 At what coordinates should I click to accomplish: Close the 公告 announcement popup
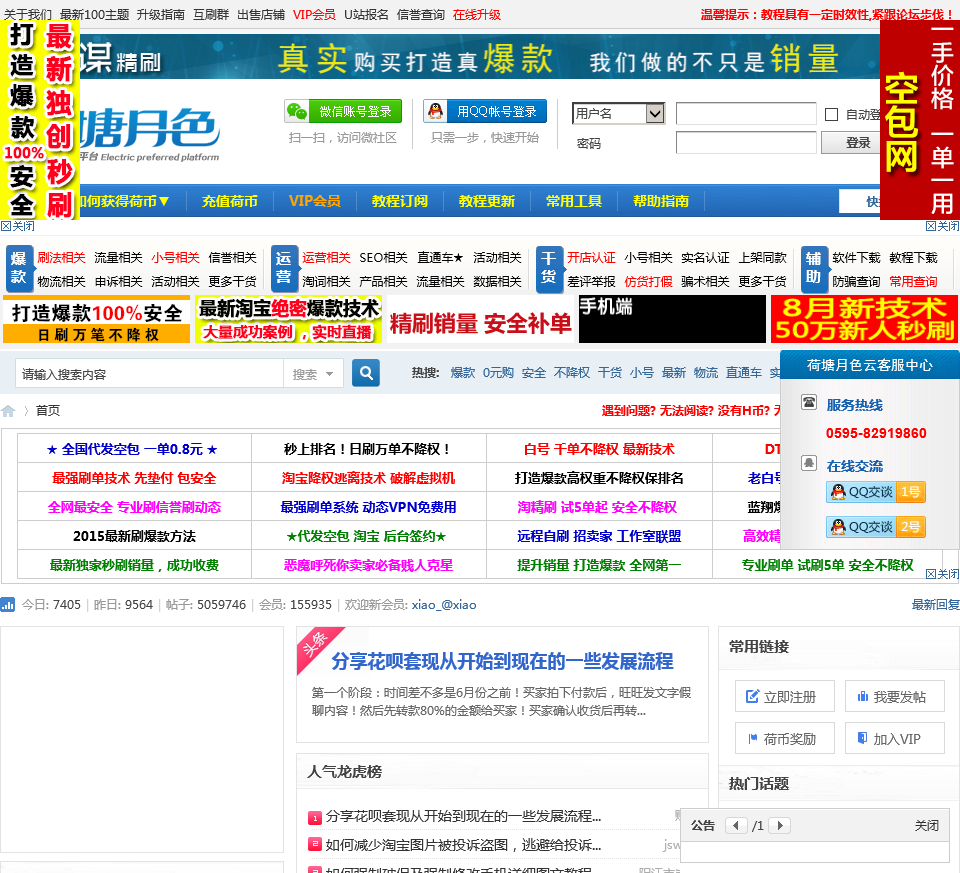(926, 825)
